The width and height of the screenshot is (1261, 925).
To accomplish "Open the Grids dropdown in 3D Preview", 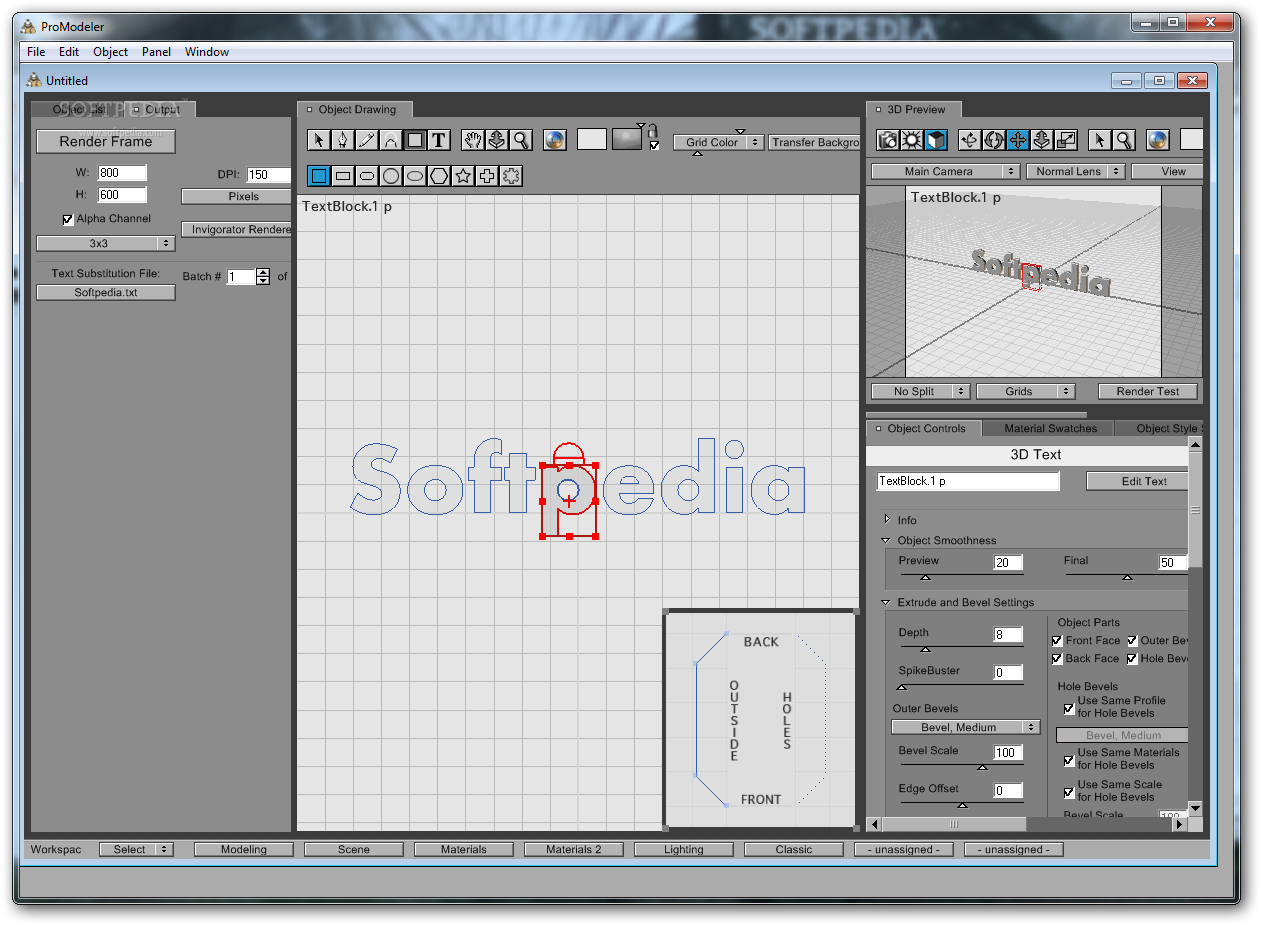I will (1025, 391).
